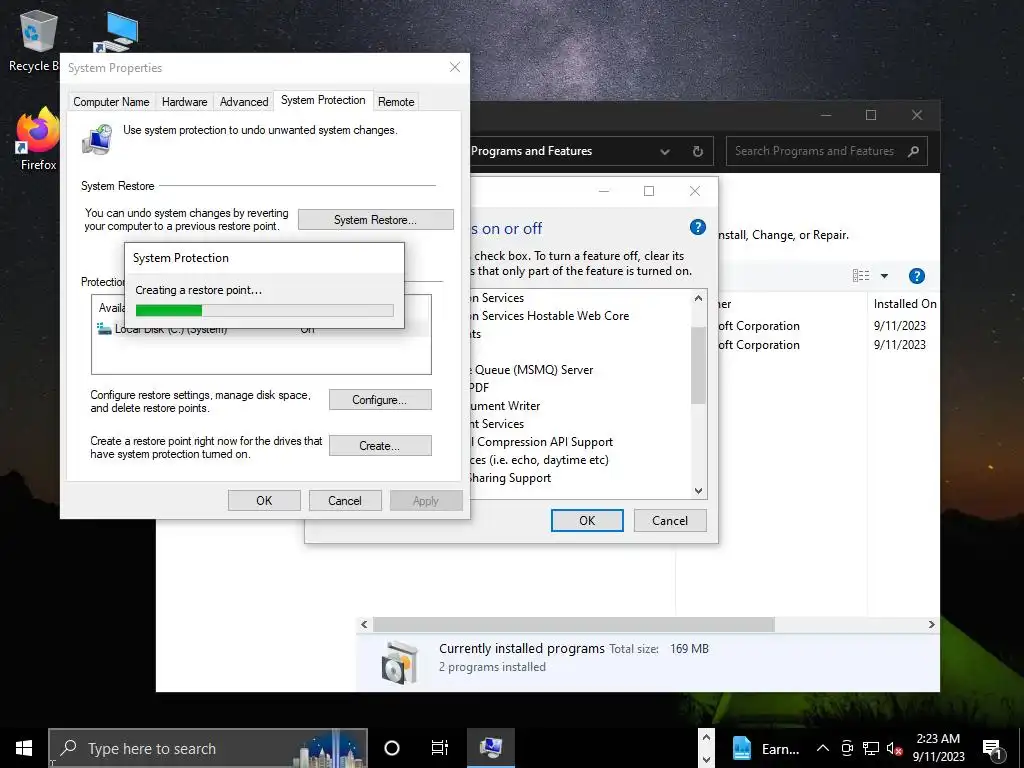Click the Installed On column header
The width and height of the screenshot is (1024, 768).
point(904,304)
